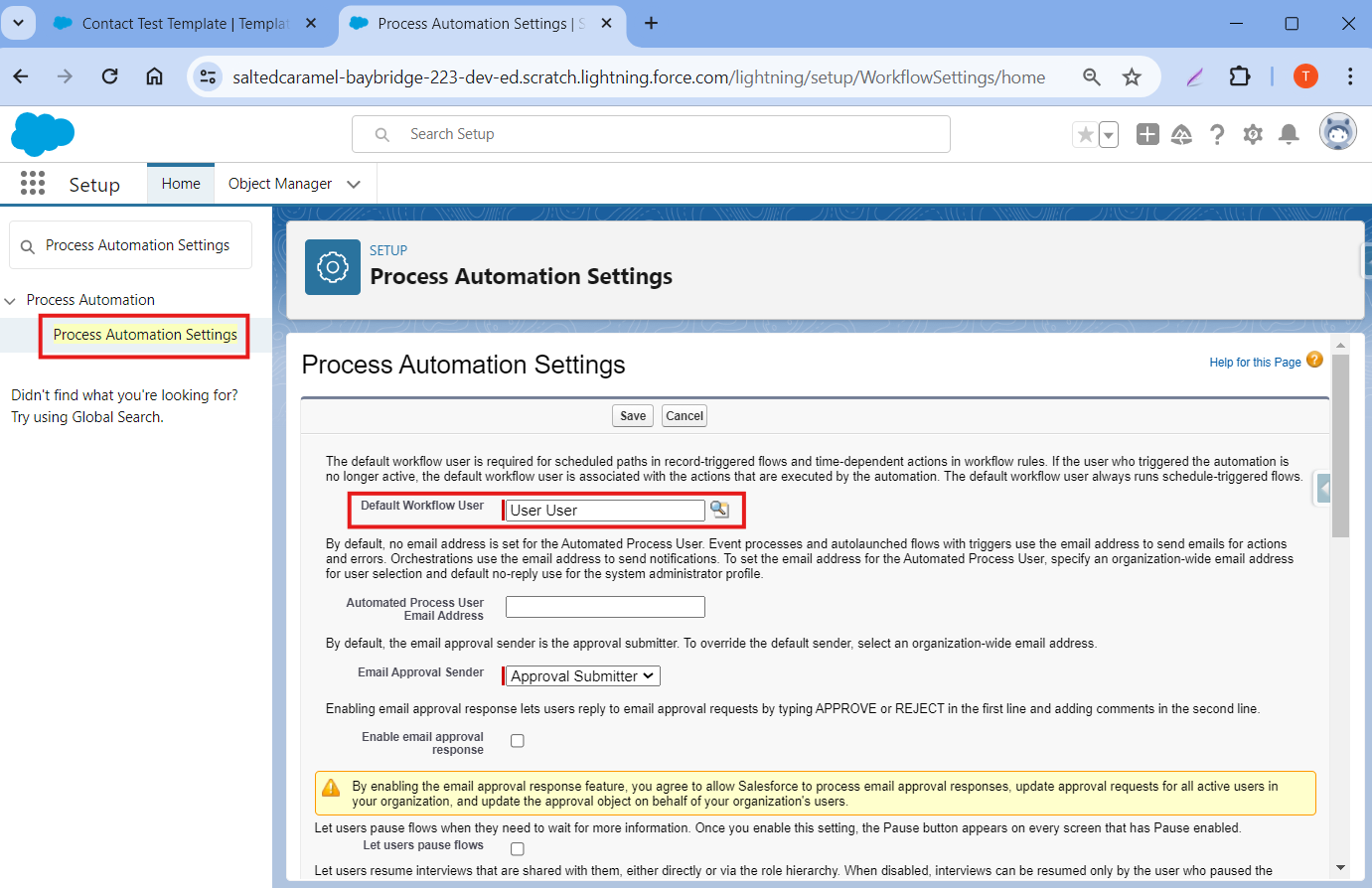The height and width of the screenshot is (888, 1372).
Task: Open the Salesforce Help question mark
Action: coord(1217,134)
